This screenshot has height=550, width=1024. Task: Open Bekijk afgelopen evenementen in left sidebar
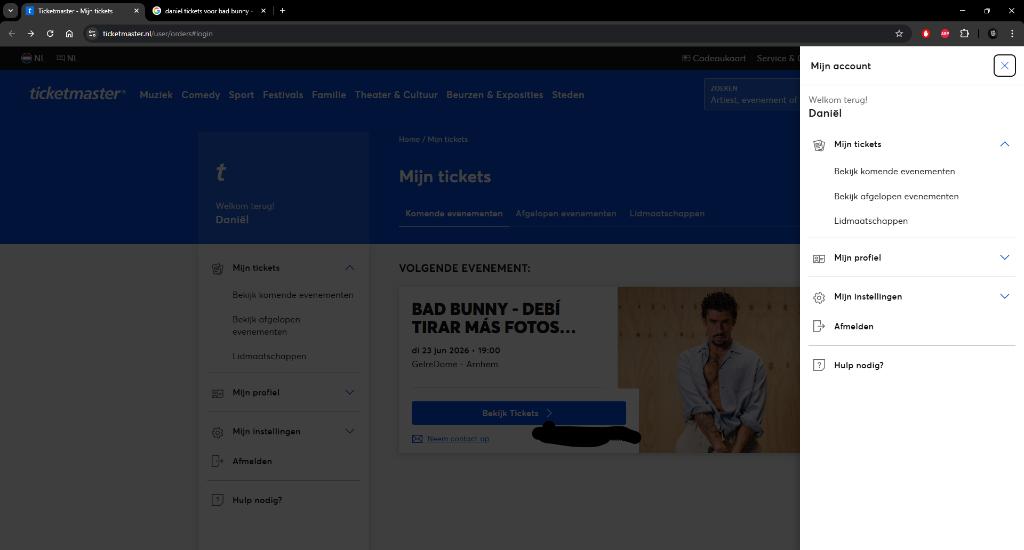coord(266,325)
